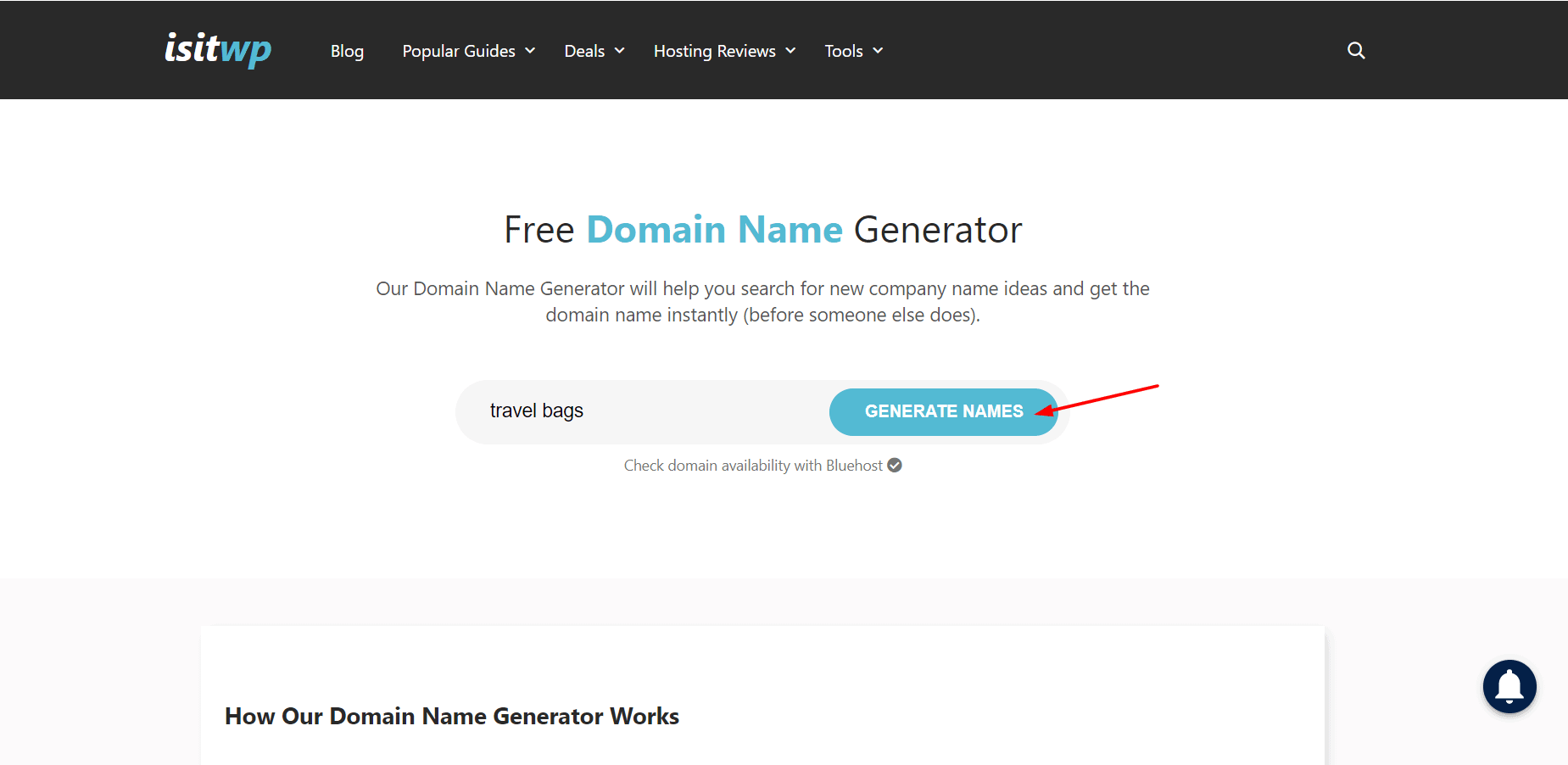The height and width of the screenshot is (765, 1568).
Task: Click the Tools menu label
Action: [843, 51]
